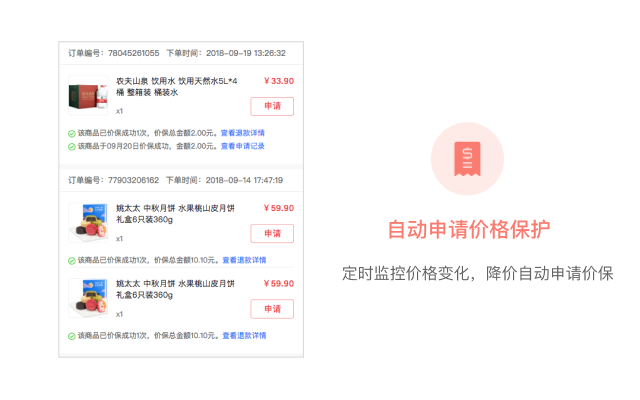Click the Nongfu Spring water product image

coord(88,96)
